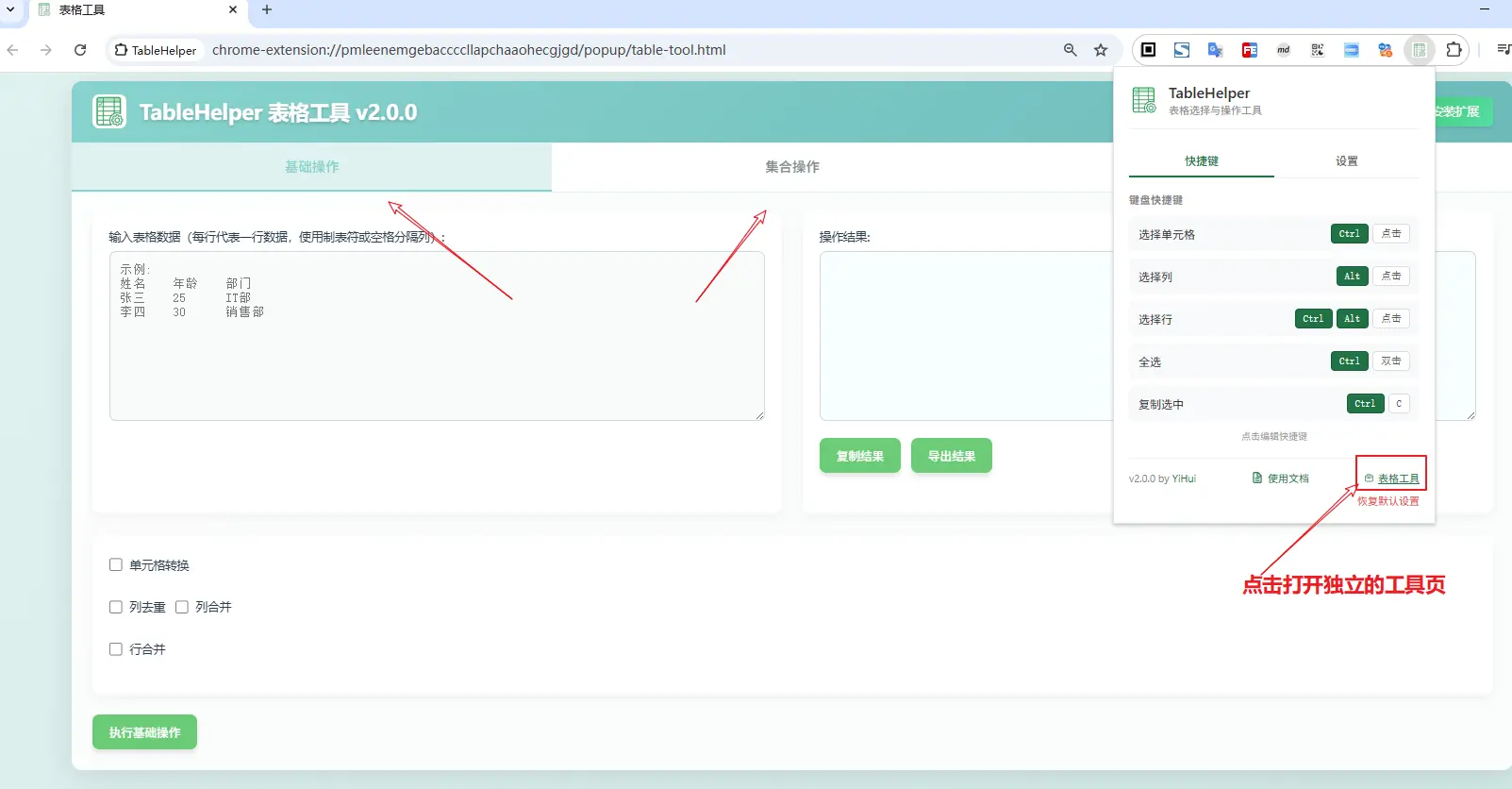The height and width of the screenshot is (789, 1512).
Task: Click the red FE extension icon
Action: tap(1249, 50)
